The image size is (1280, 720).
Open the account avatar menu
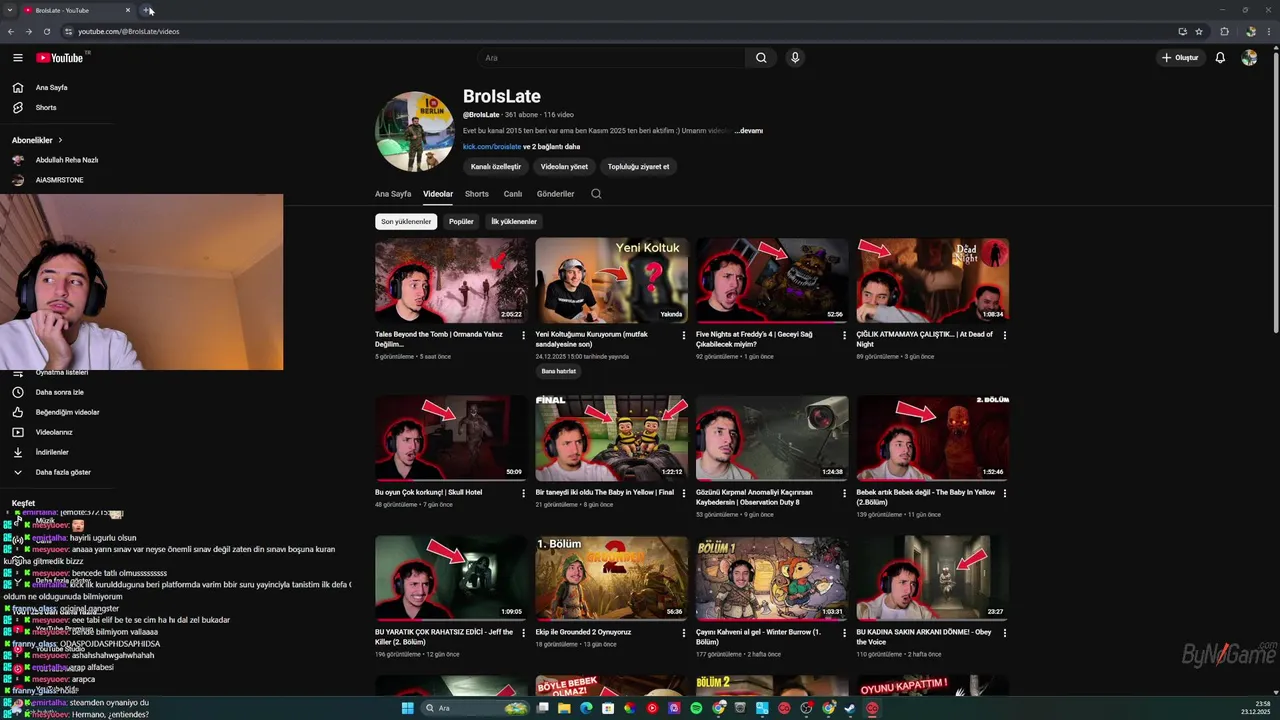coord(1249,58)
